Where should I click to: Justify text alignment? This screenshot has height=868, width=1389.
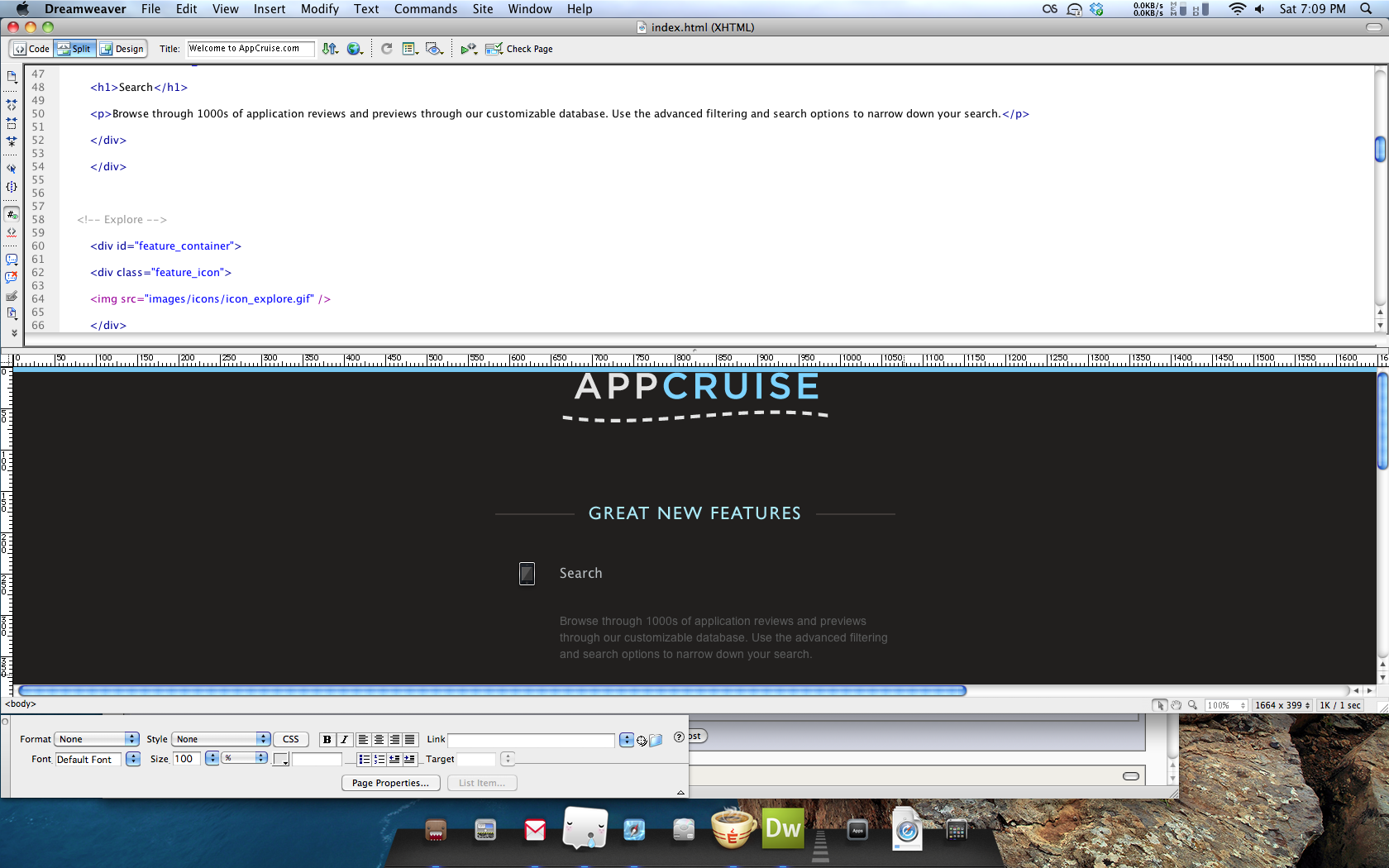click(x=410, y=740)
